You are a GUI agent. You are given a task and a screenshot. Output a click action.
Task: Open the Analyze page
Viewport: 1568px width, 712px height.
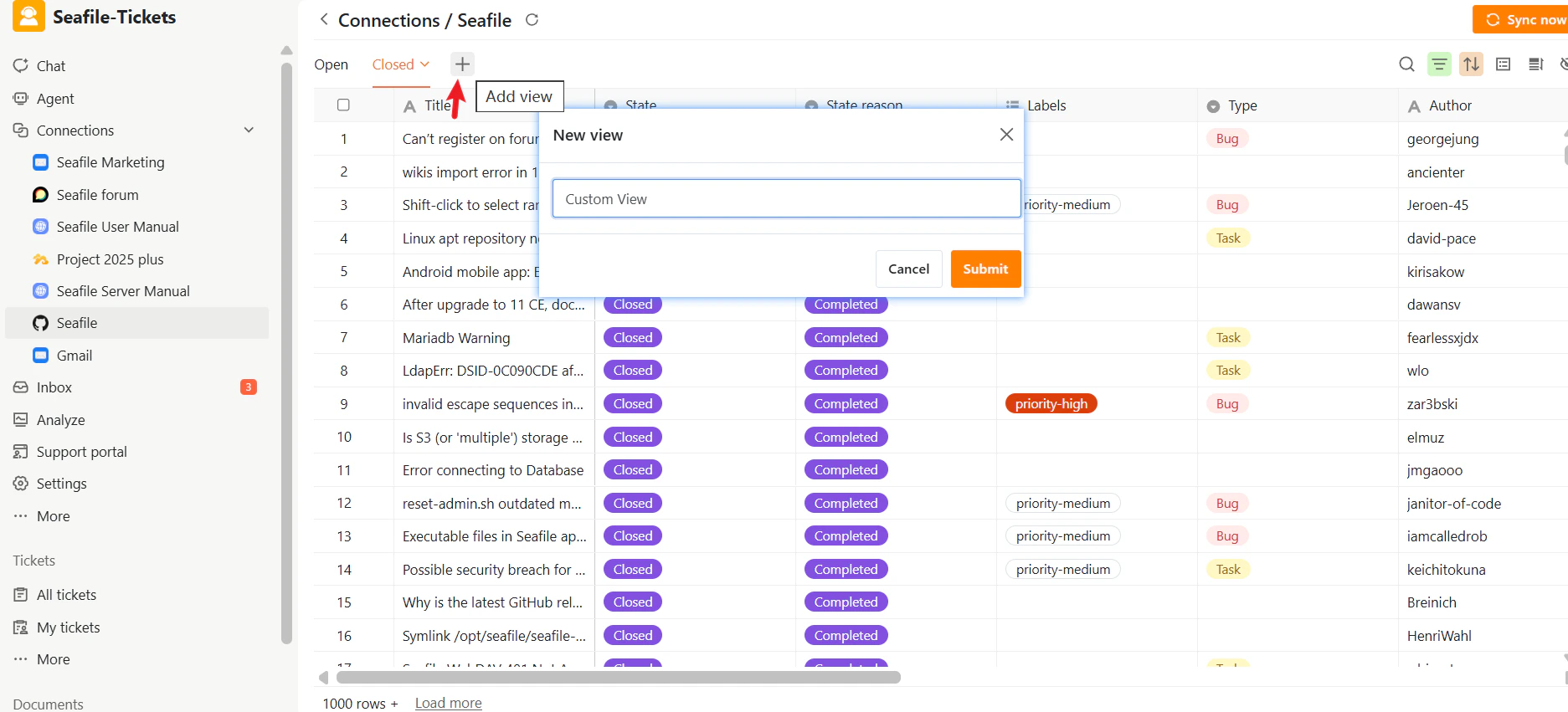(60, 420)
